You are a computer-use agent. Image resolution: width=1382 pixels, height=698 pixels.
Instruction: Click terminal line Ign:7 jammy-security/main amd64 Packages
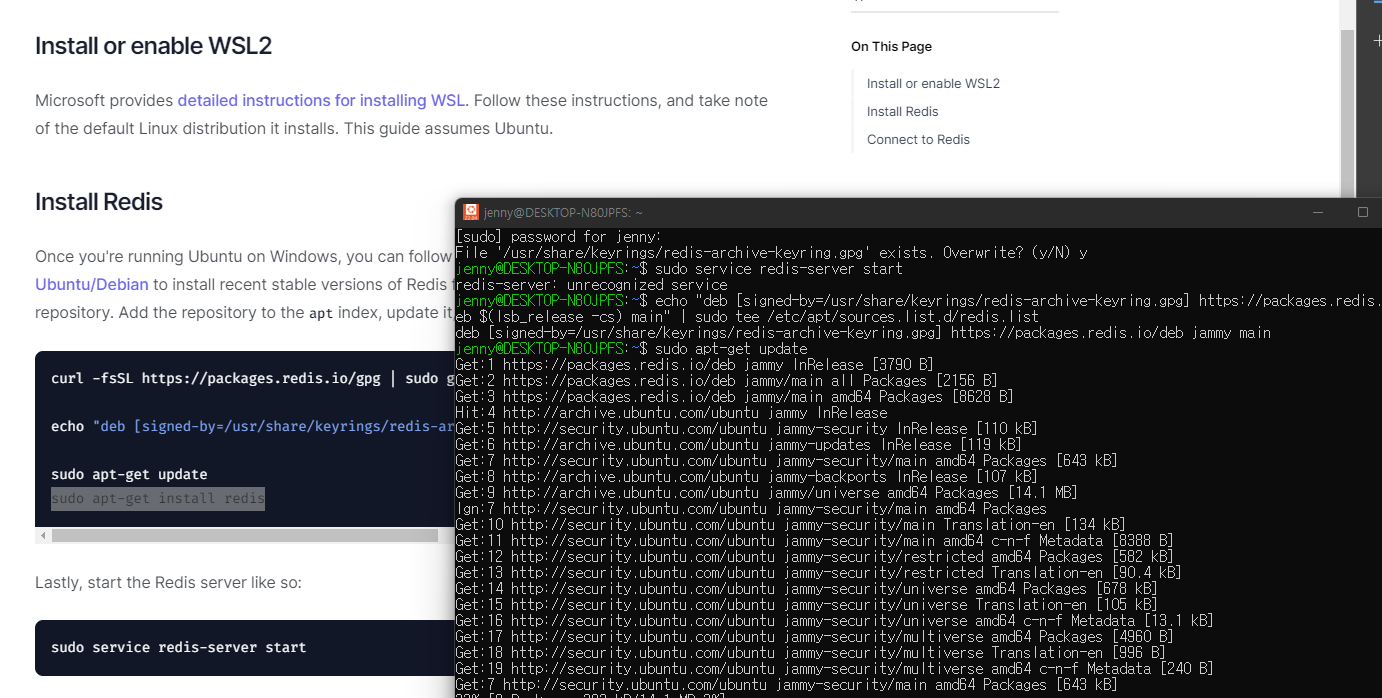point(751,509)
